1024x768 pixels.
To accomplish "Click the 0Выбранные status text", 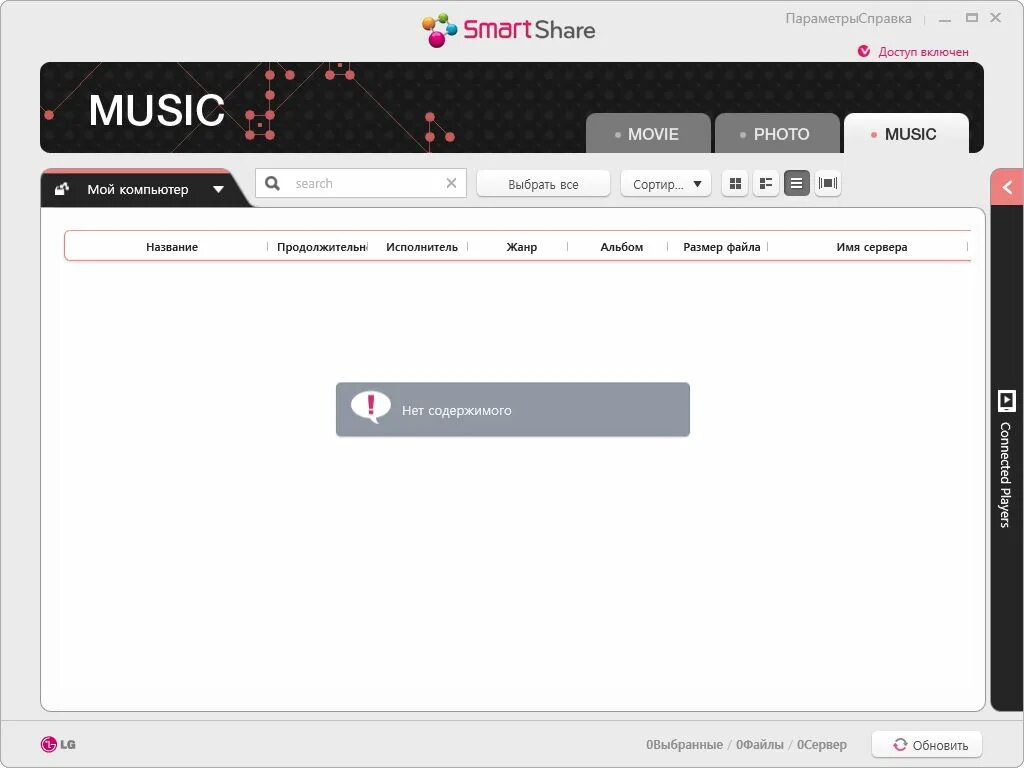I will pyautogui.click(x=684, y=744).
